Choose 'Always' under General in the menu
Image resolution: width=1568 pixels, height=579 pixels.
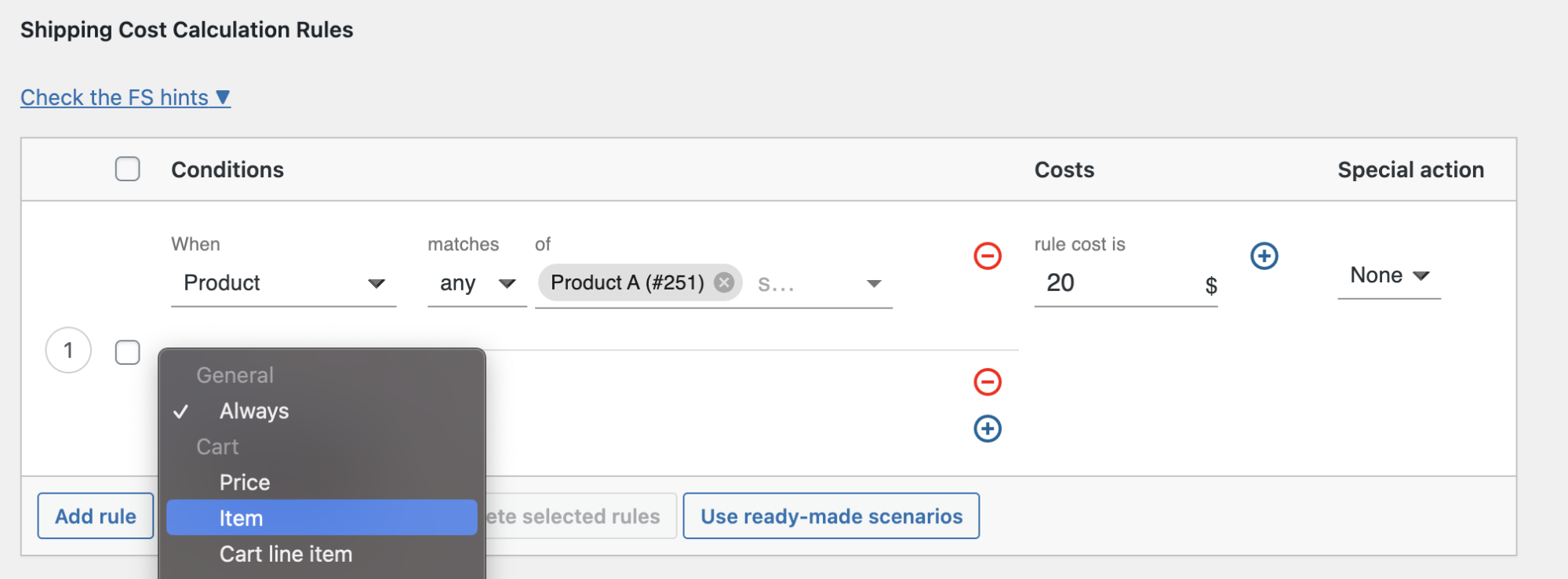pyautogui.click(x=253, y=410)
